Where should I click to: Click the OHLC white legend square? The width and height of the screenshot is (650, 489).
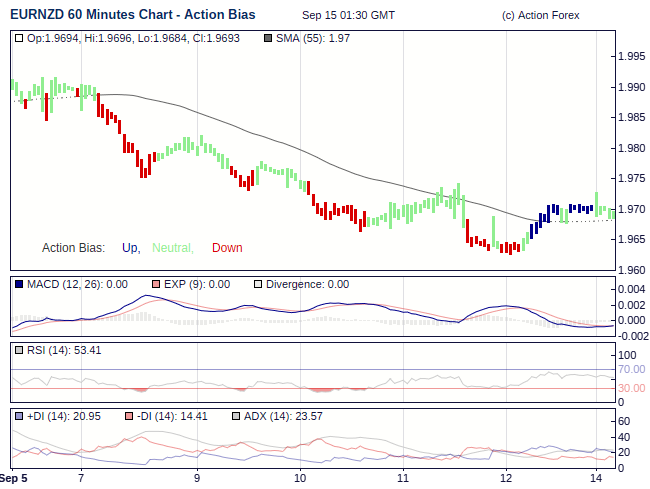[19, 39]
